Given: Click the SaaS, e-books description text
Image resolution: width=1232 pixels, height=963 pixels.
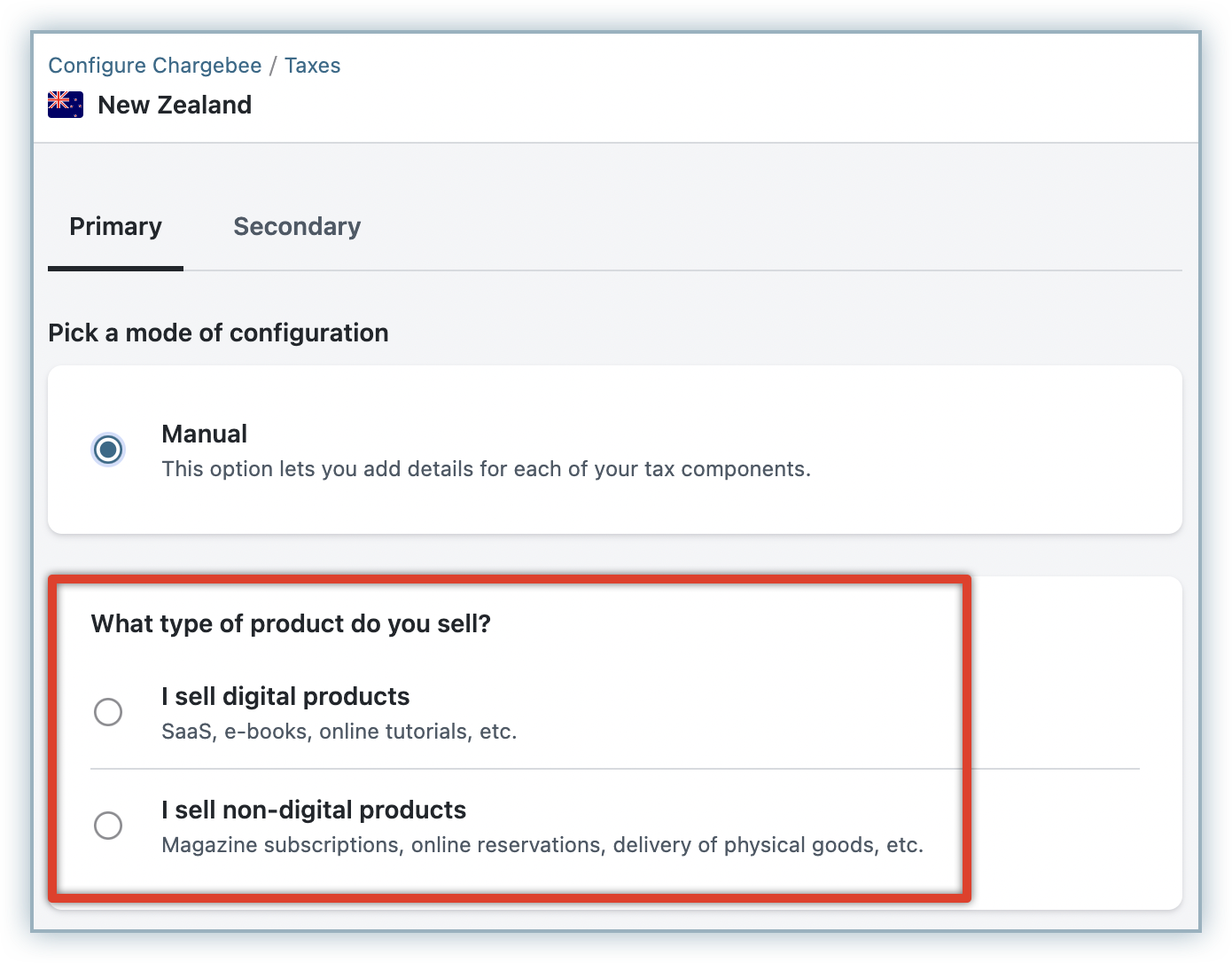Looking at the screenshot, I should tap(339, 732).
